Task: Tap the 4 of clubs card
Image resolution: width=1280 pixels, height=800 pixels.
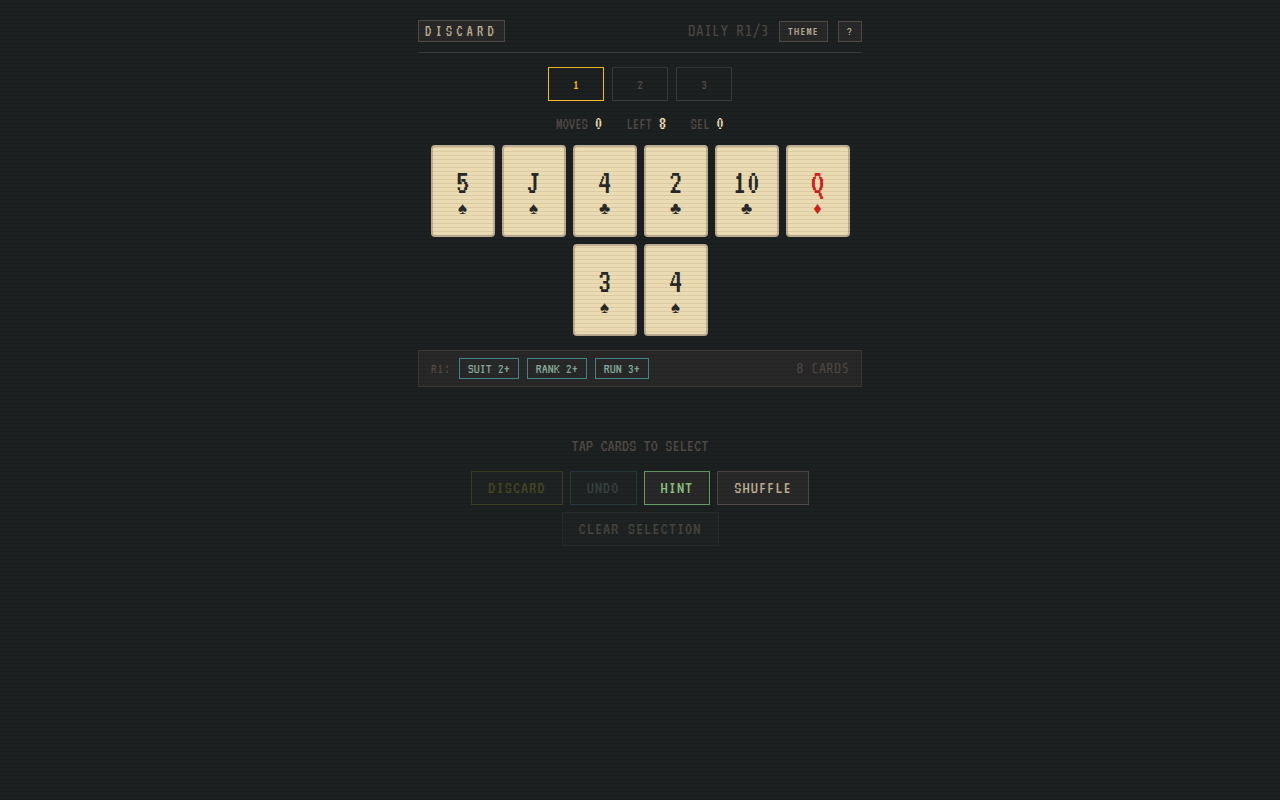Action: pyautogui.click(x=604, y=191)
